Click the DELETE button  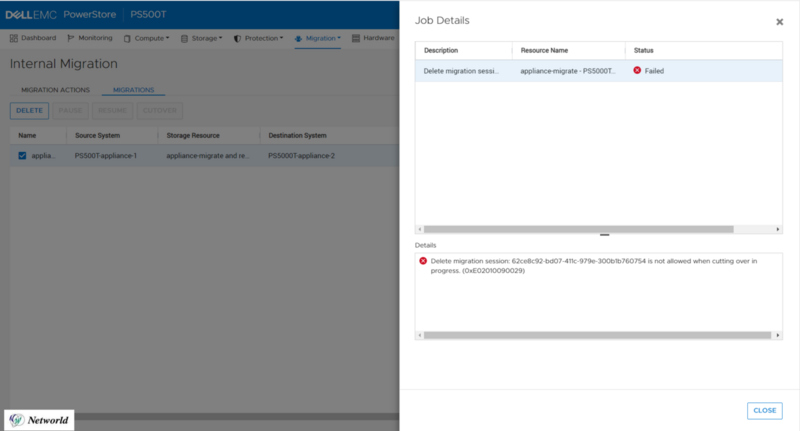coord(29,111)
